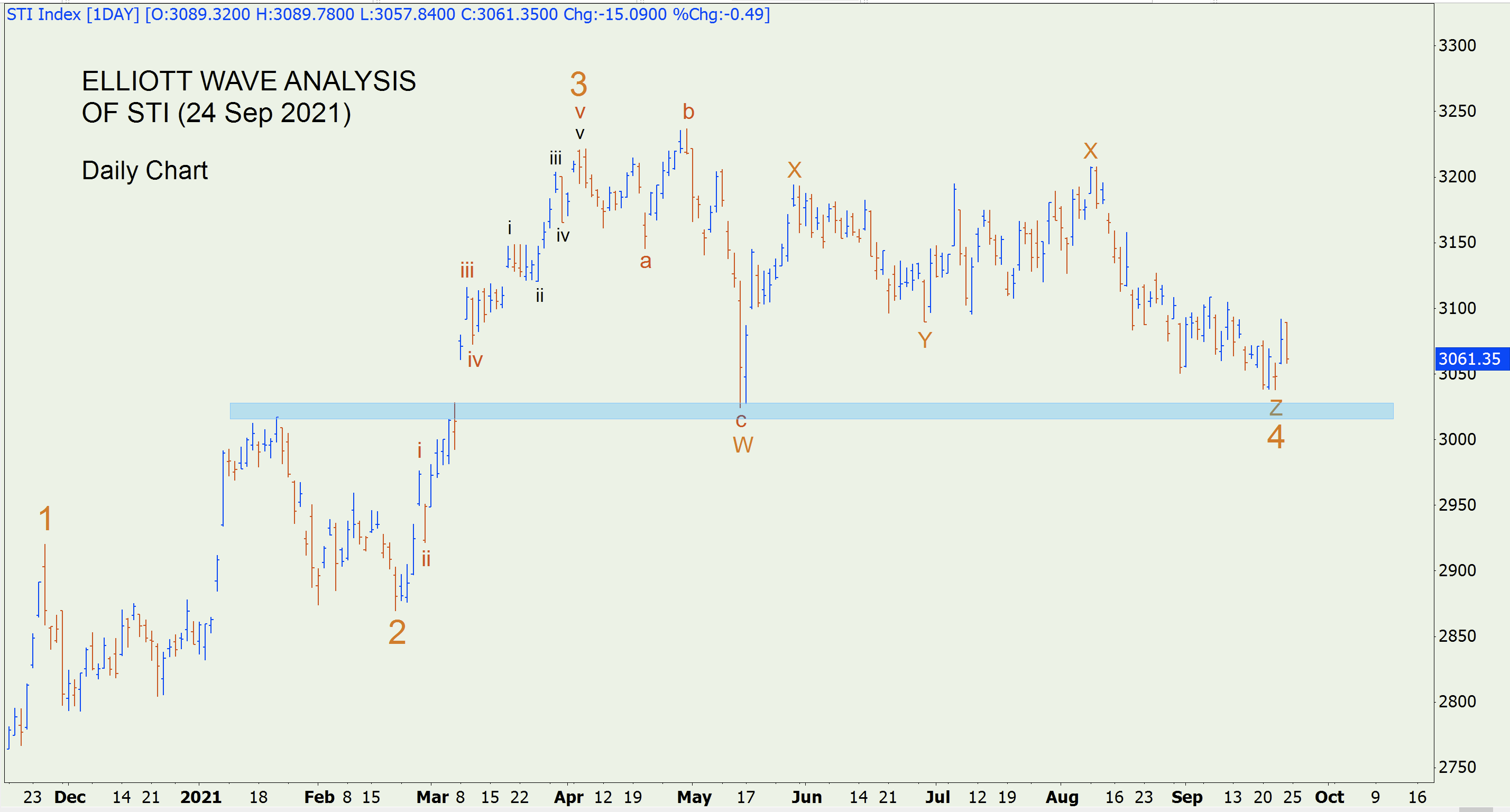Click the 3100 price axis label
This screenshot has width=1510, height=812.
coord(1457,308)
